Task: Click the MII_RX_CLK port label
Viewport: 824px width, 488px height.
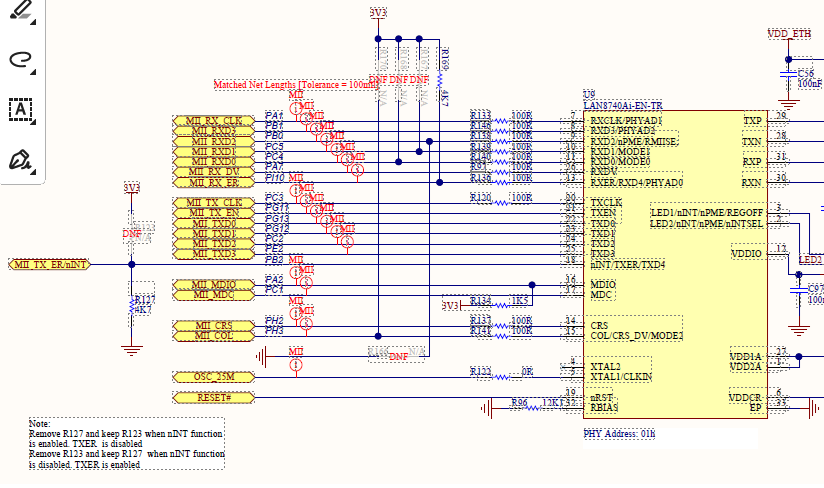Action: (x=213, y=121)
